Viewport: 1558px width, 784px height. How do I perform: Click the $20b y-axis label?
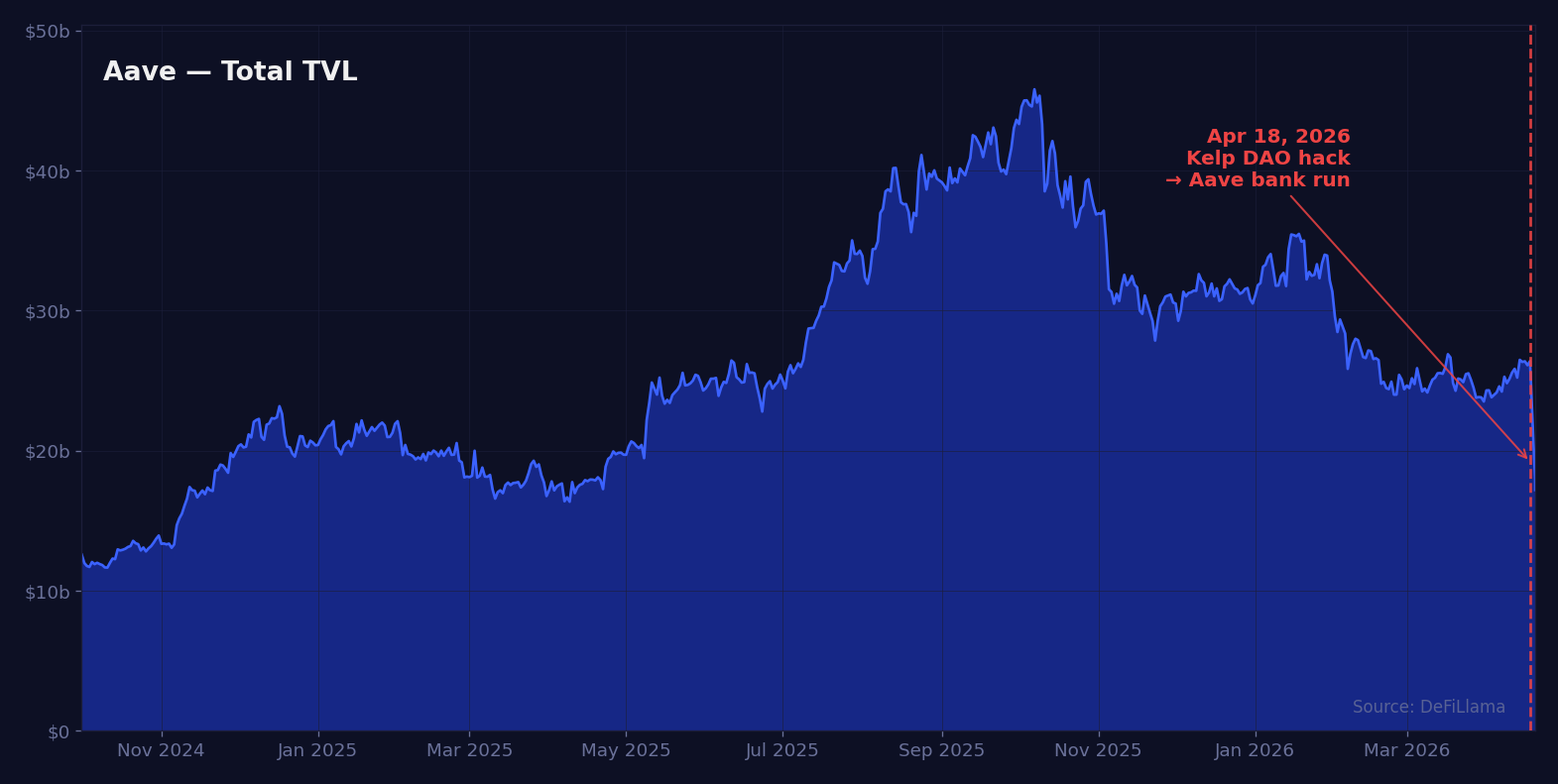(x=47, y=452)
